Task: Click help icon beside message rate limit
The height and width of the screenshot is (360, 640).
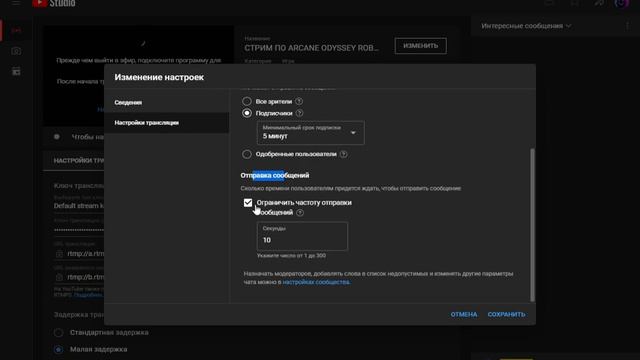Action: coord(300,213)
